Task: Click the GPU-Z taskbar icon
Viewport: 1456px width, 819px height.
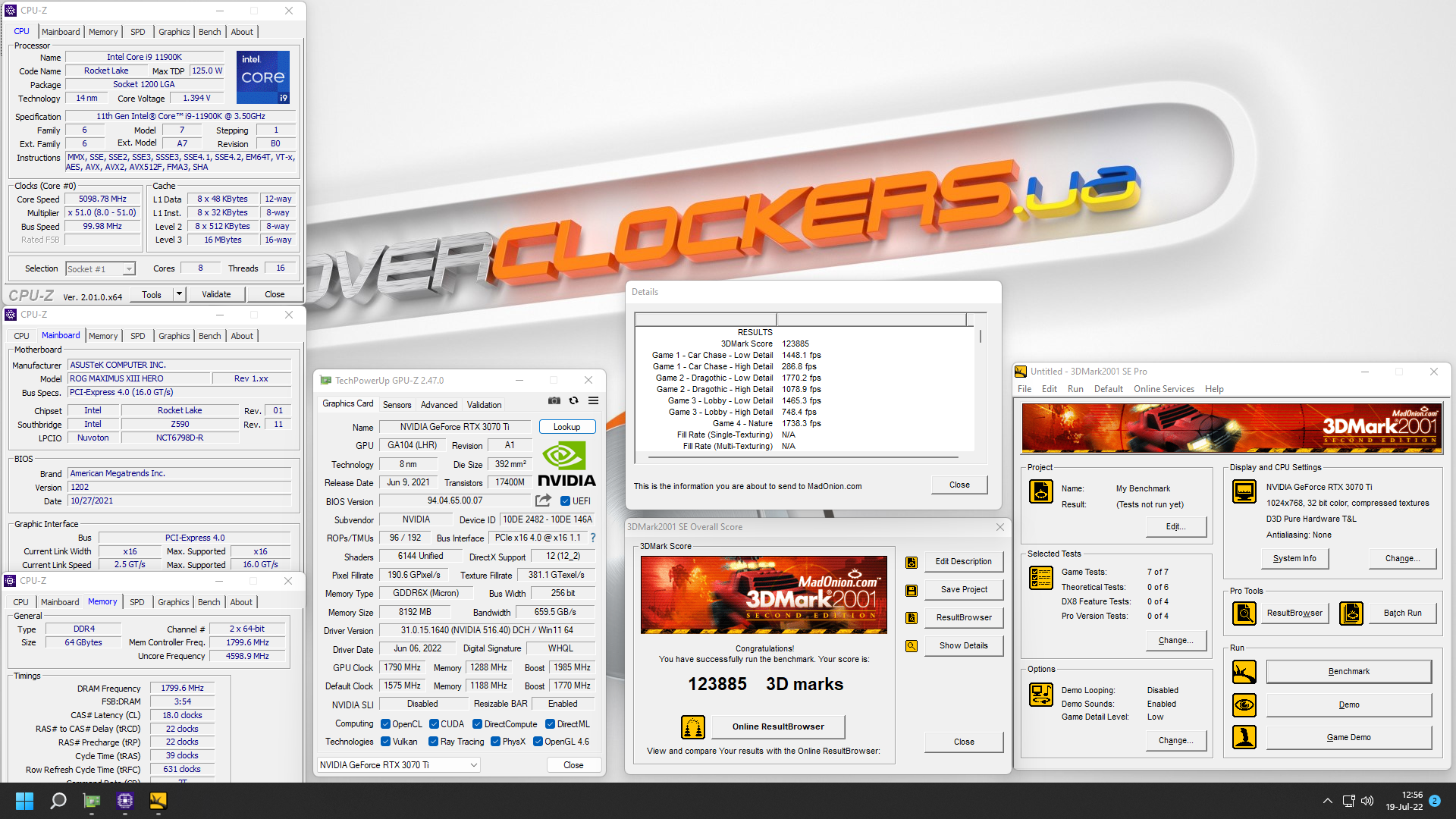Action: pyautogui.click(x=92, y=801)
